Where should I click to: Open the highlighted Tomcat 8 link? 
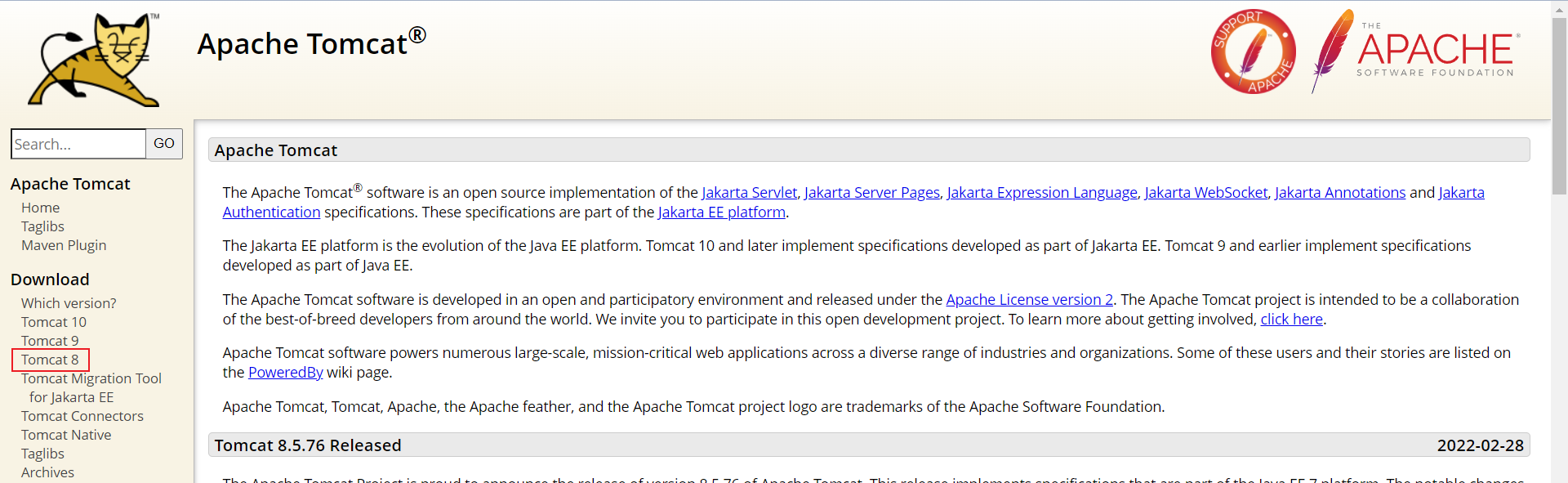click(x=50, y=360)
